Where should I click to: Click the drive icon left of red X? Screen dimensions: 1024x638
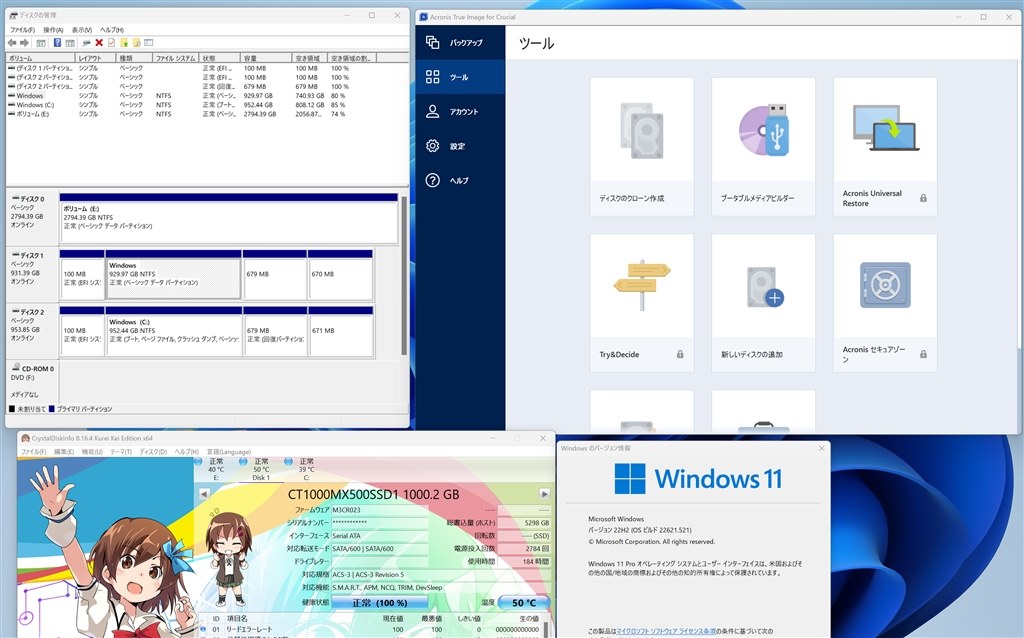(x=86, y=43)
